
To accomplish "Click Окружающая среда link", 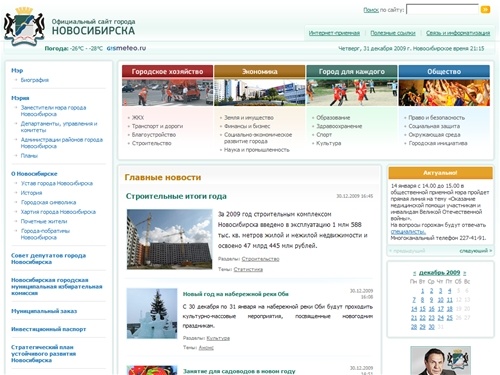I will (434, 135).
